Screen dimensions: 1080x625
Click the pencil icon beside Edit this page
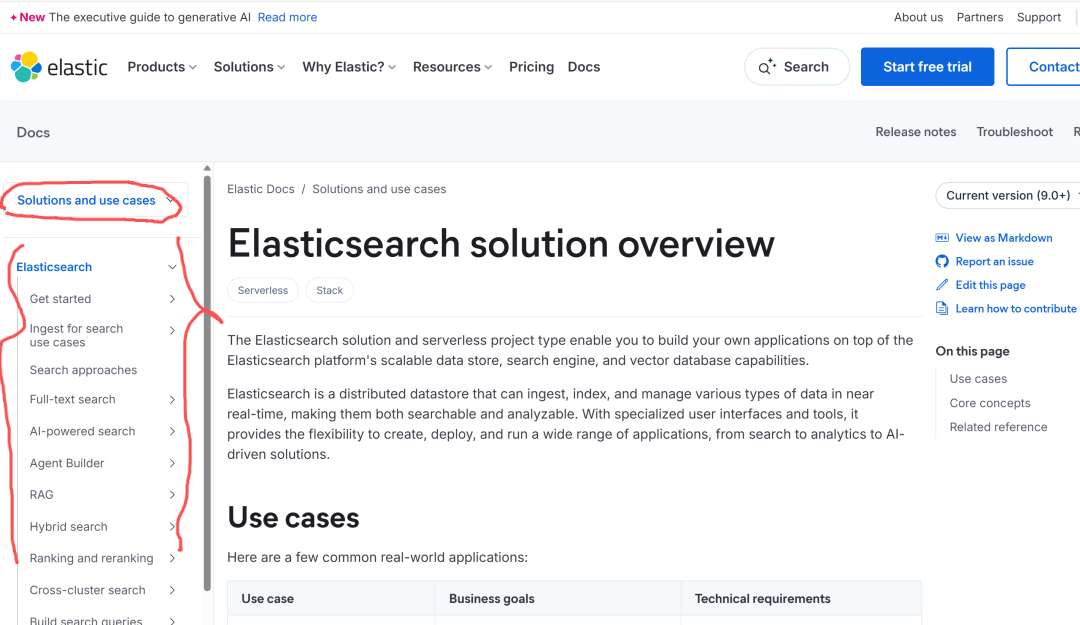click(942, 285)
